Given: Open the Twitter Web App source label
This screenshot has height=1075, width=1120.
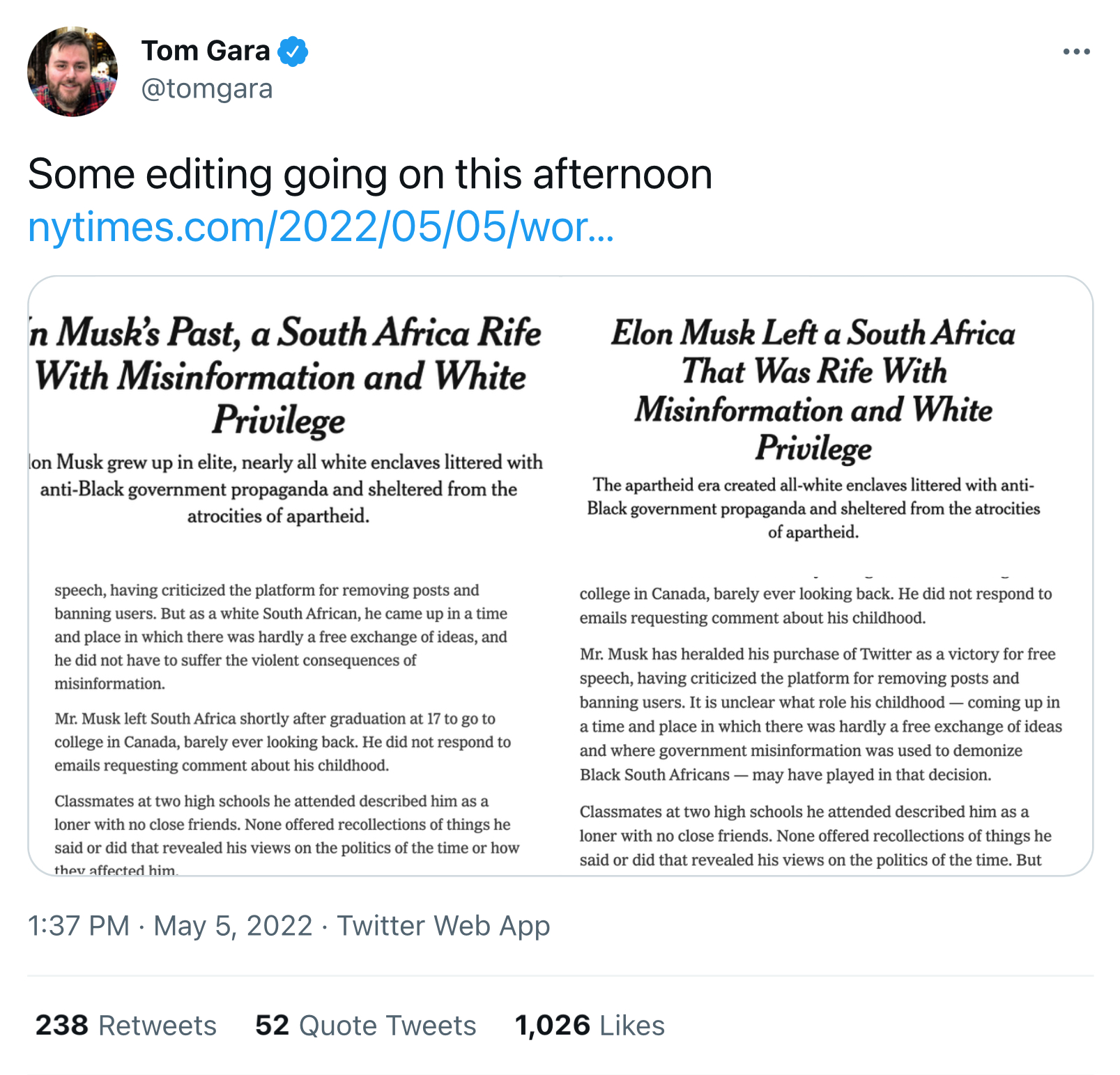Looking at the screenshot, I should [443, 926].
